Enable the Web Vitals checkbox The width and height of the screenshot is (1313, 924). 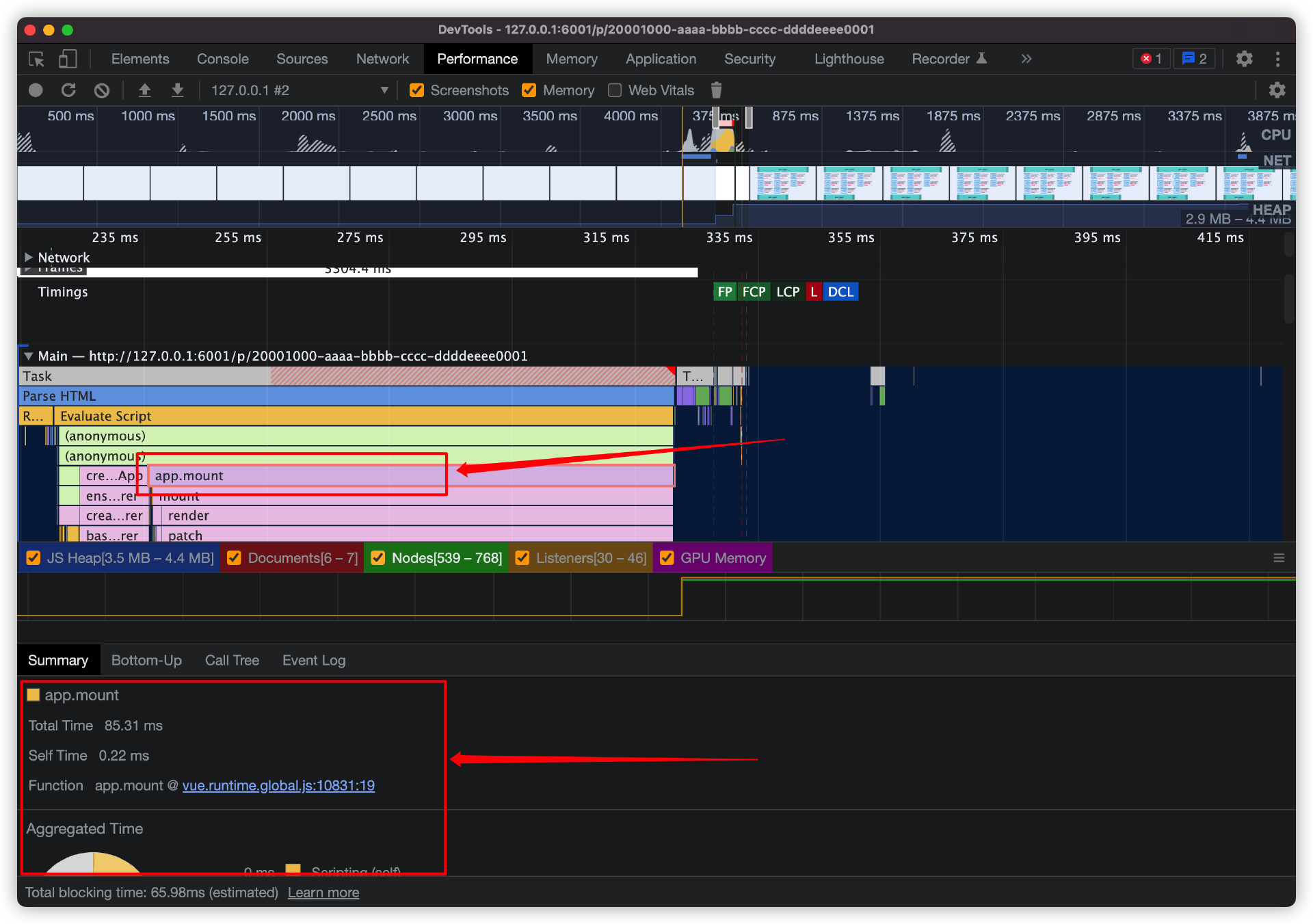click(615, 90)
